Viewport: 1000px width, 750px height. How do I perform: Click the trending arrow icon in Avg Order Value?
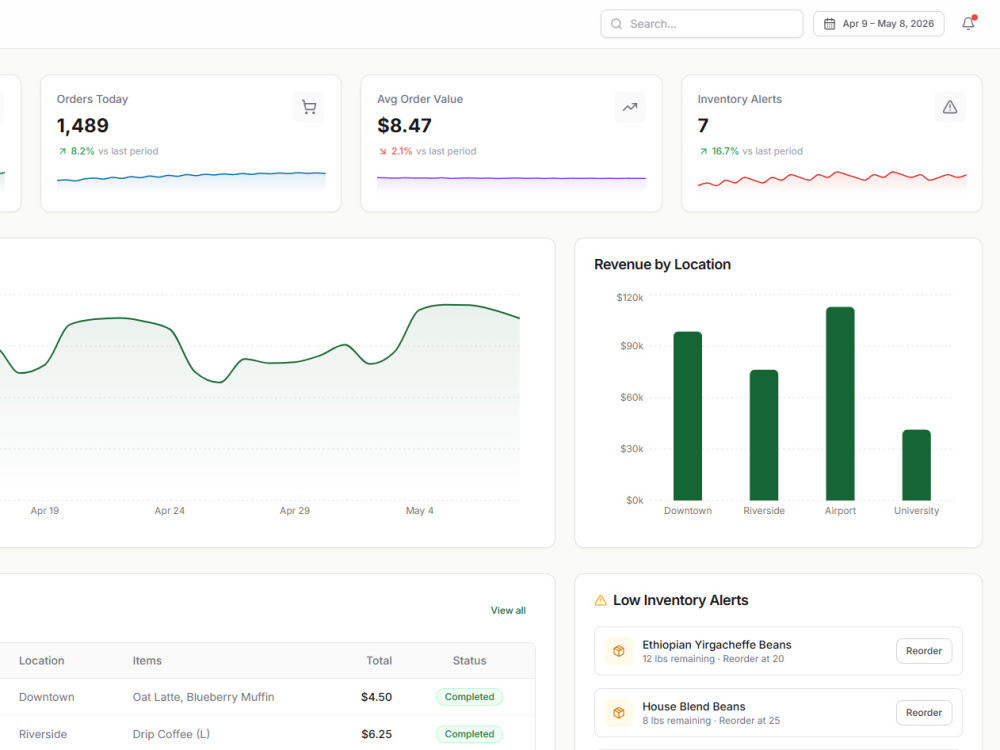point(630,107)
